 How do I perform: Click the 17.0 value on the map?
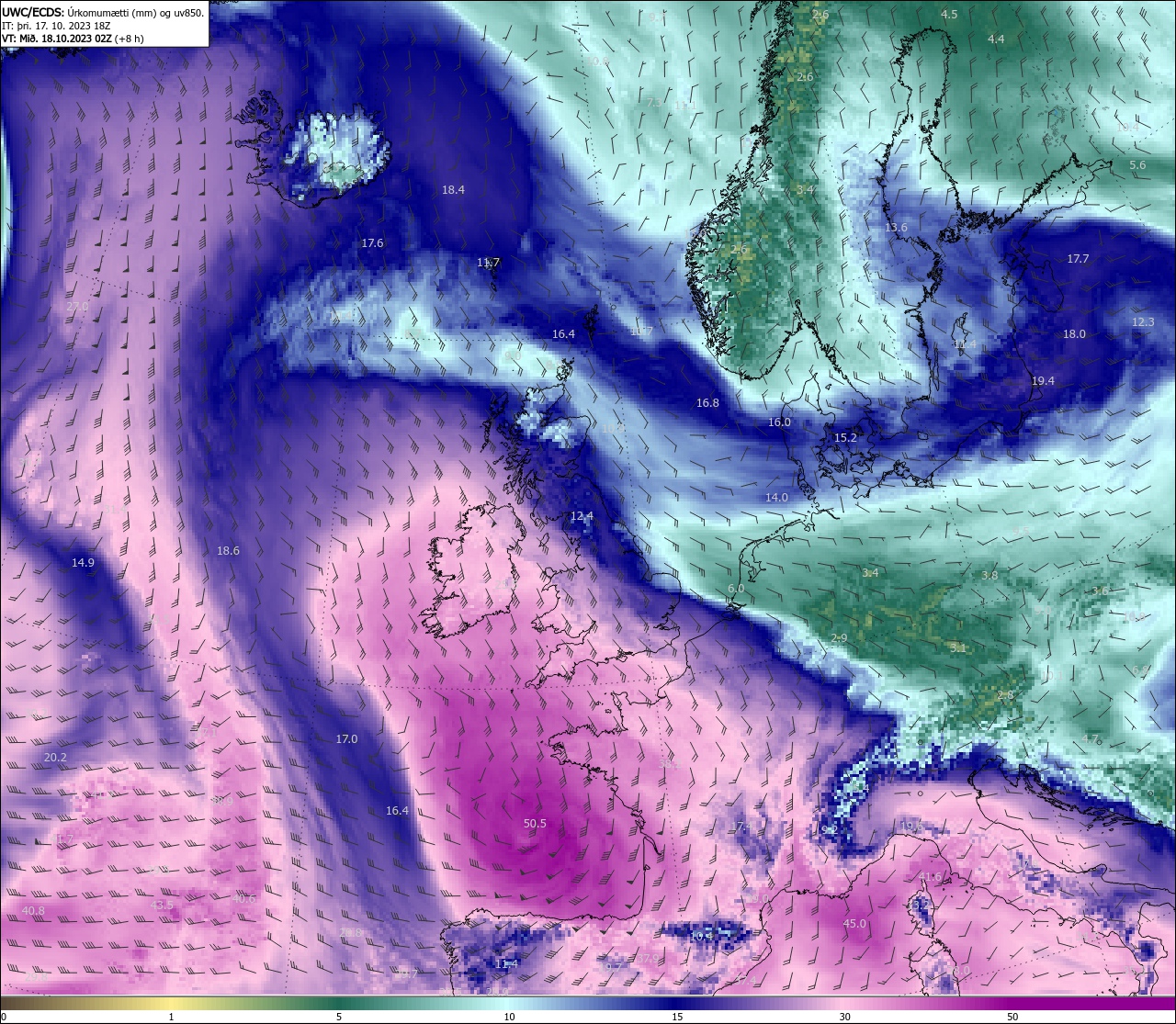346,739
